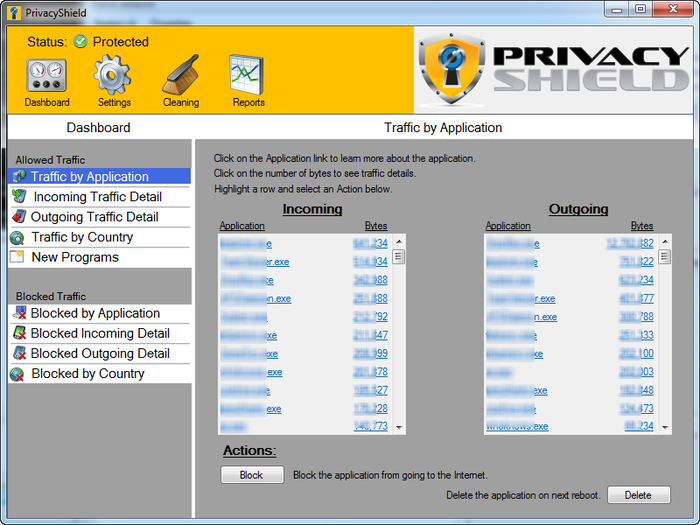The height and width of the screenshot is (525, 700).
Task: Click the Delete button
Action: [638, 495]
